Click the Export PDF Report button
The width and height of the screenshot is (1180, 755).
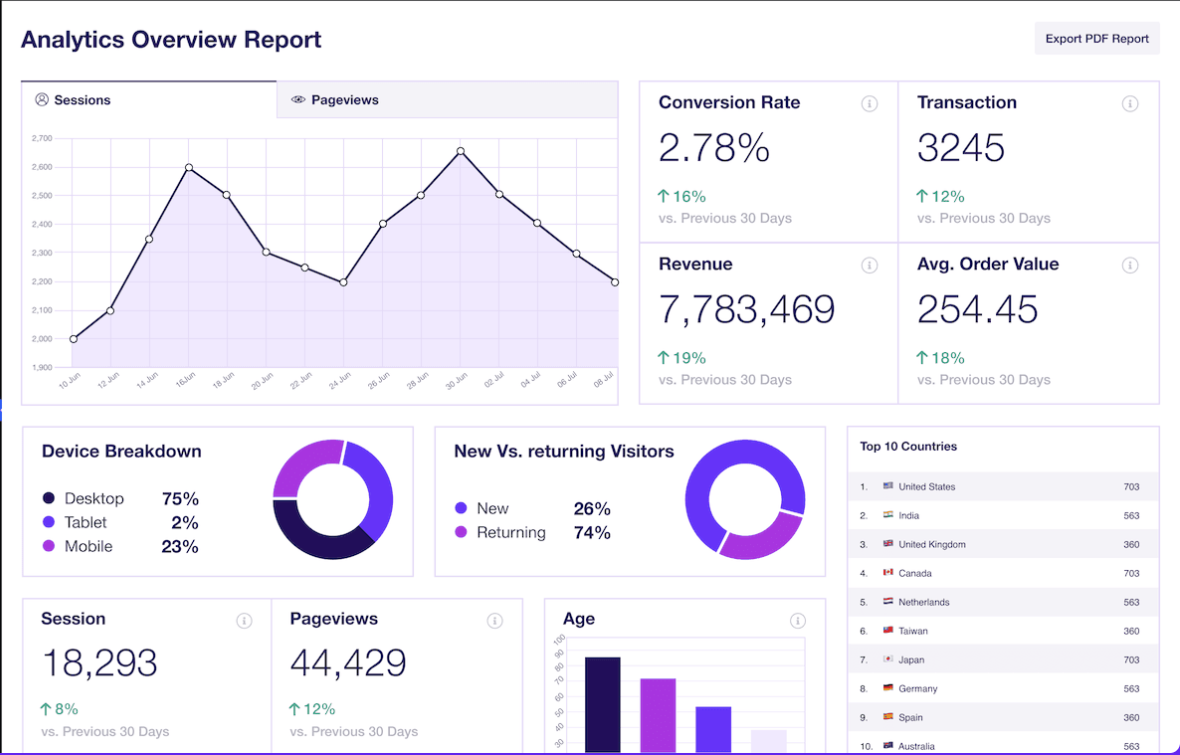(1096, 38)
